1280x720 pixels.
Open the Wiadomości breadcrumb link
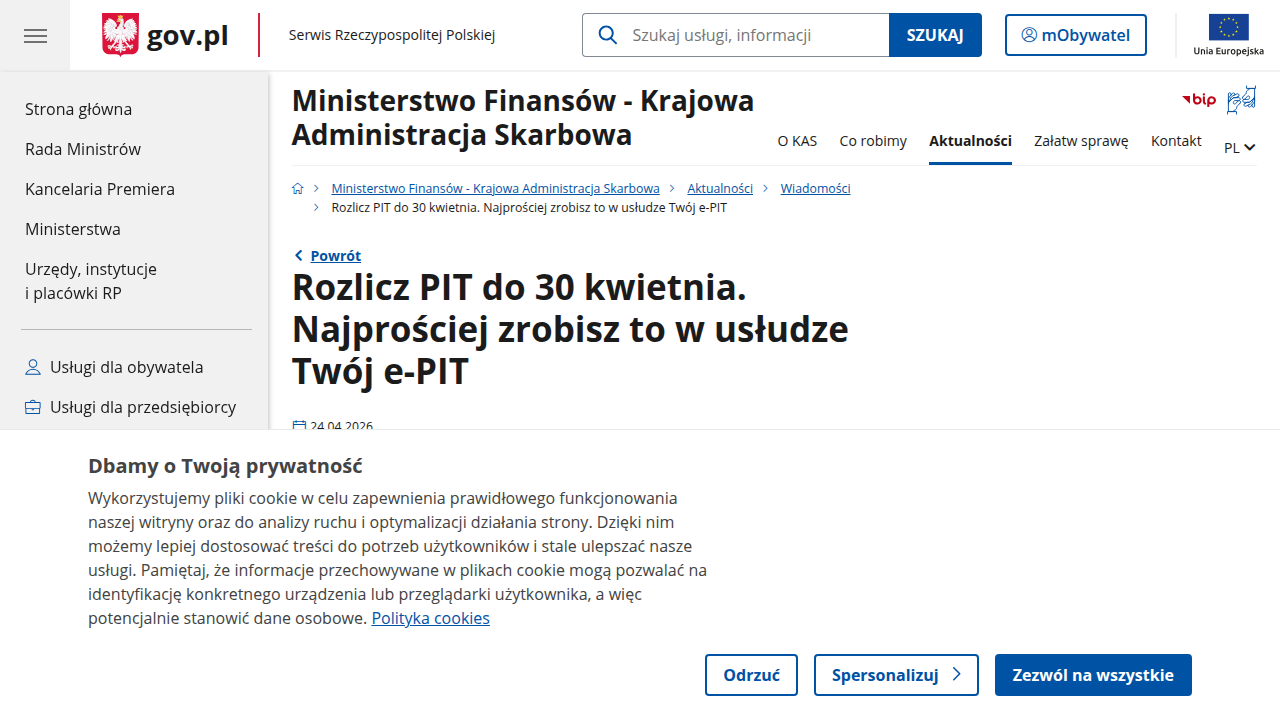pos(815,188)
